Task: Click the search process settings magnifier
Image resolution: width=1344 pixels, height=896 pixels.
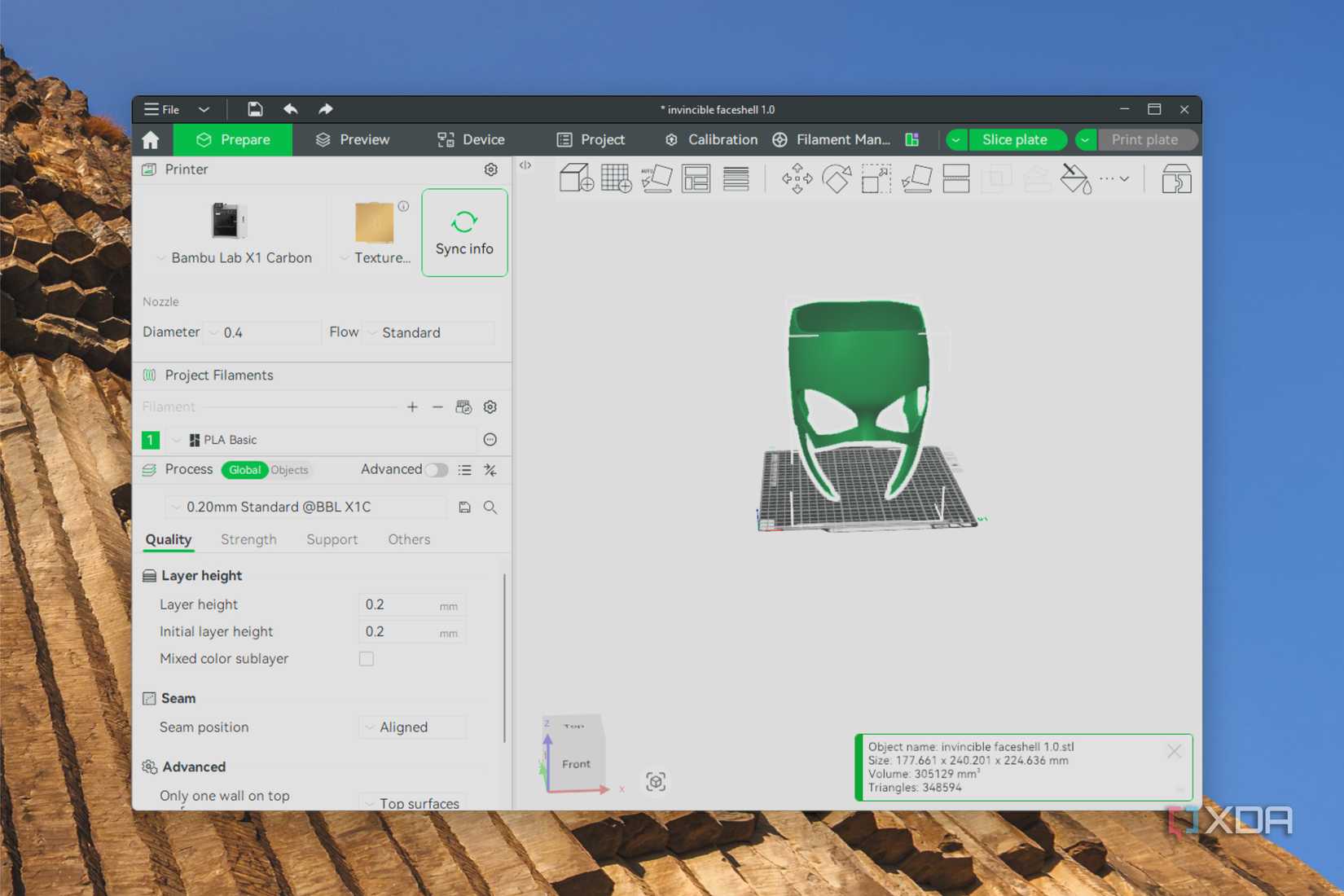Action: click(490, 507)
